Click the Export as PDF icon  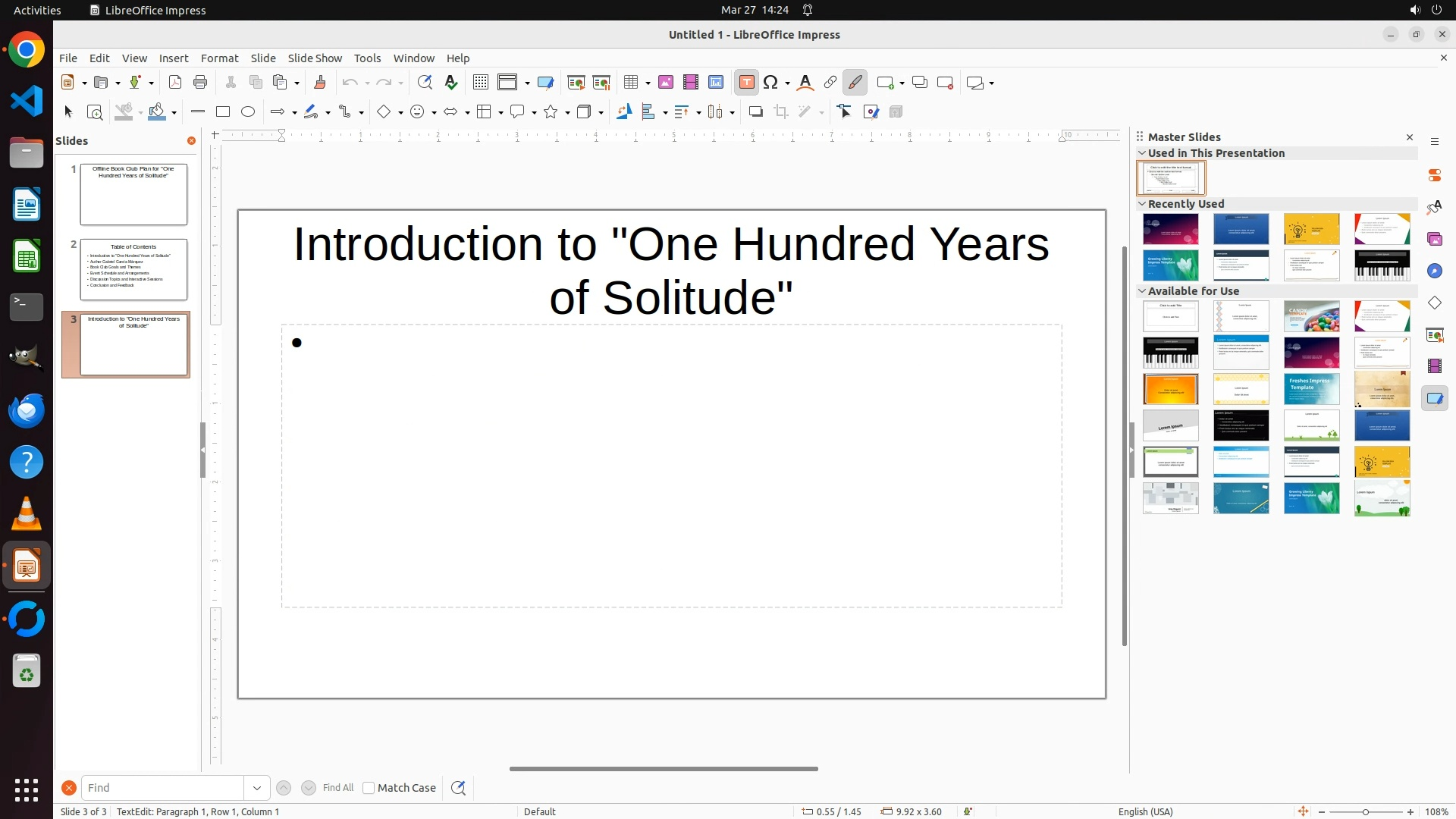click(x=175, y=83)
